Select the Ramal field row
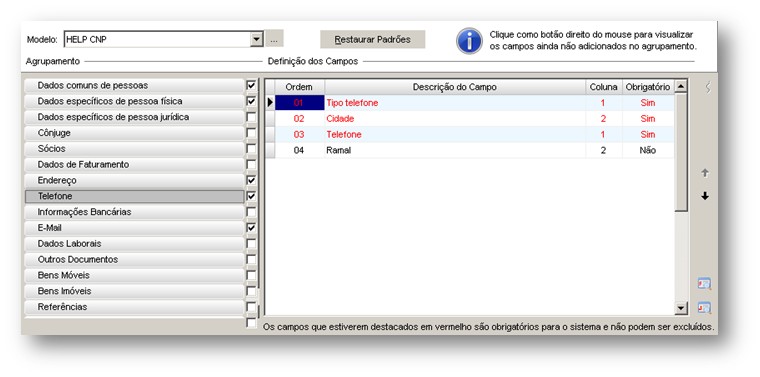 [x=470, y=150]
